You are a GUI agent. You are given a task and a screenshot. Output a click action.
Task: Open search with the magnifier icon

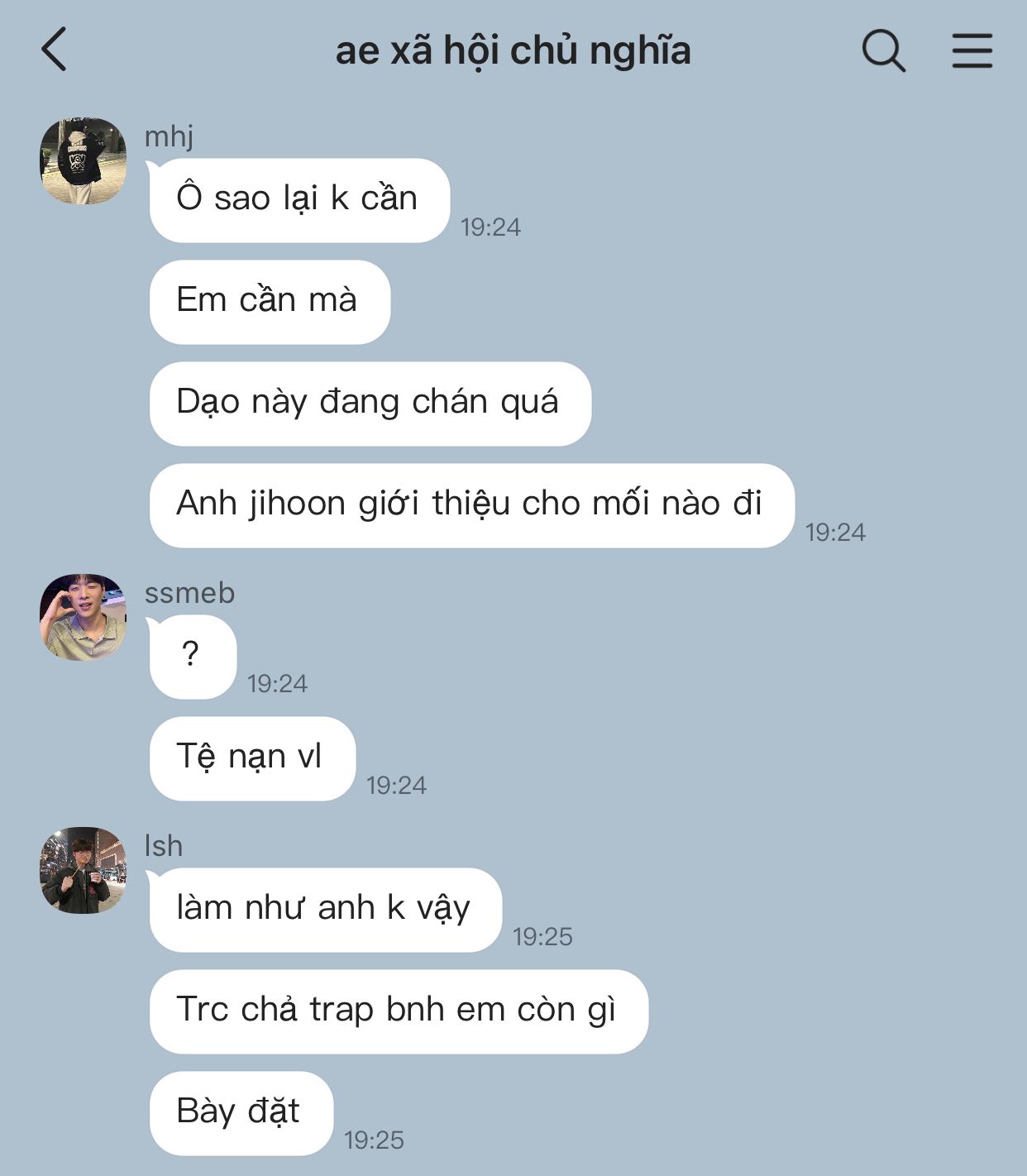coord(884,50)
